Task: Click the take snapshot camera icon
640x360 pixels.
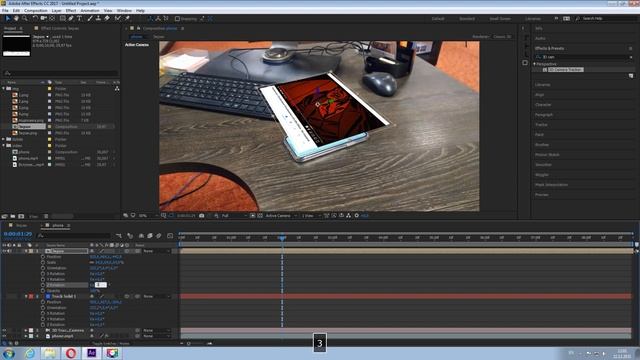Action: pyautogui.click(x=202, y=216)
